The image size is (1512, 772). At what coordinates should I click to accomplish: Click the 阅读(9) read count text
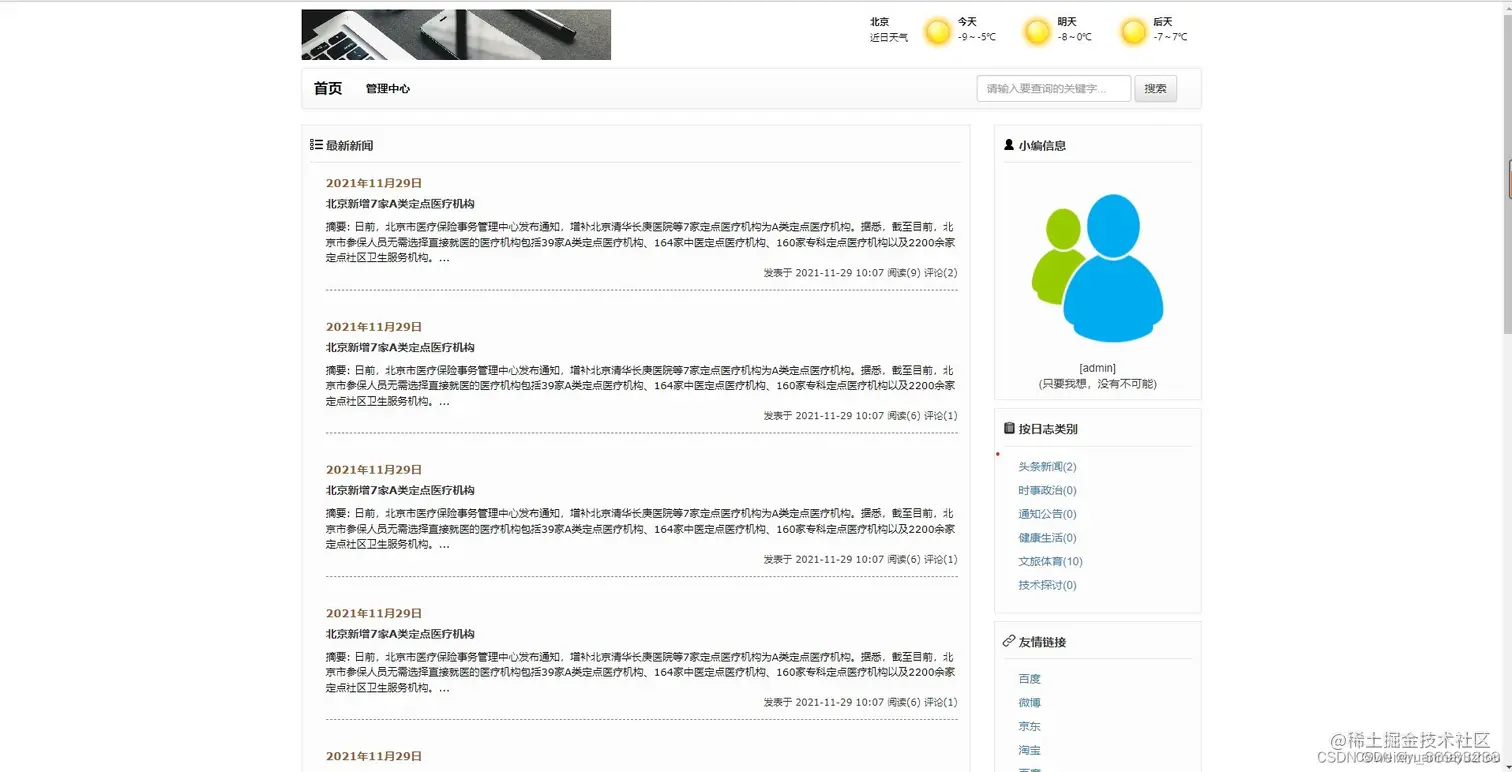(x=904, y=273)
